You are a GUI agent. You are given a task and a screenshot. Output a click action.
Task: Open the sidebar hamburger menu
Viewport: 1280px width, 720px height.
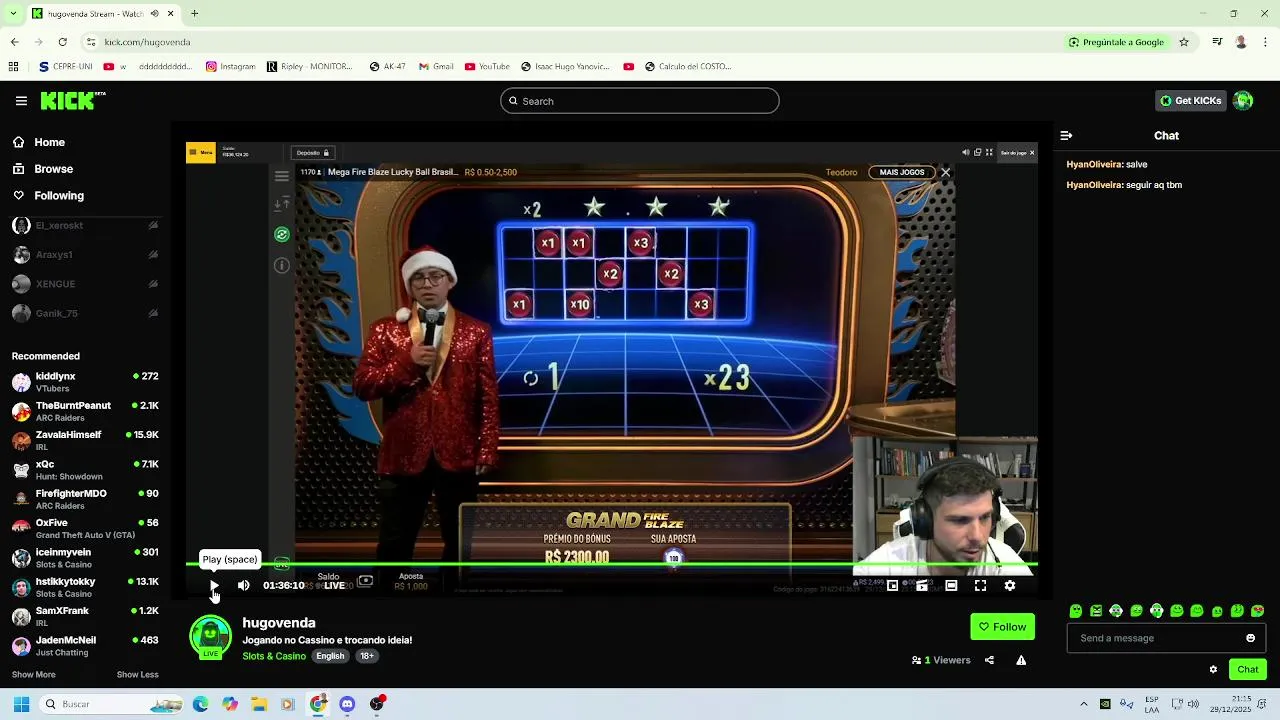pos(21,101)
